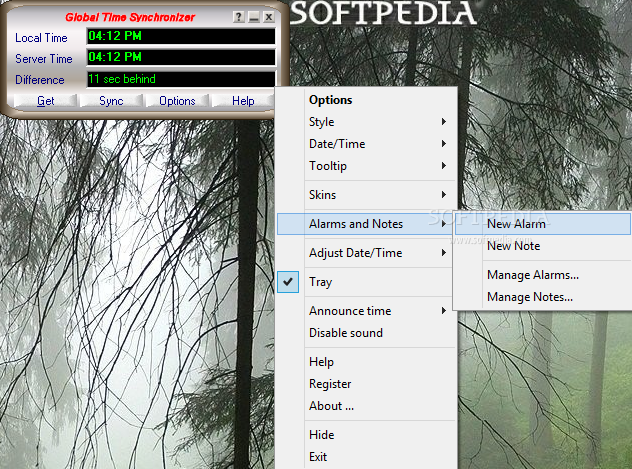Close the Global Time Synchronizer window
This screenshot has height=469, width=632.
(x=269, y=17)
